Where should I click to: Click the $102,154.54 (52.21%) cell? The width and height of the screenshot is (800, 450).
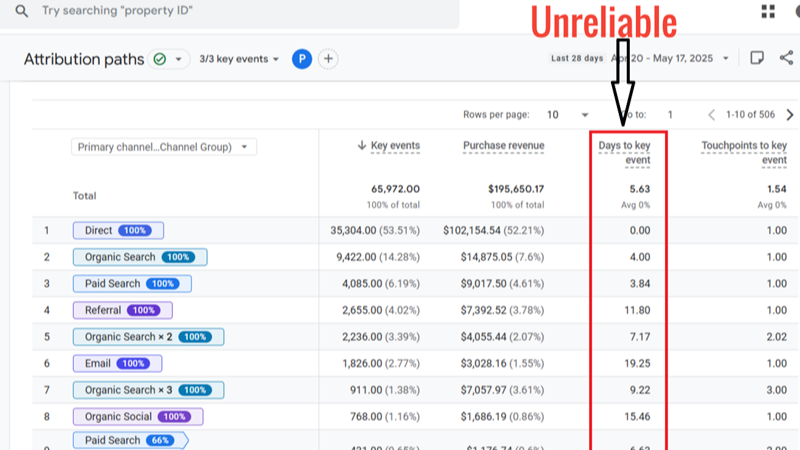click(x=493, y=231)
